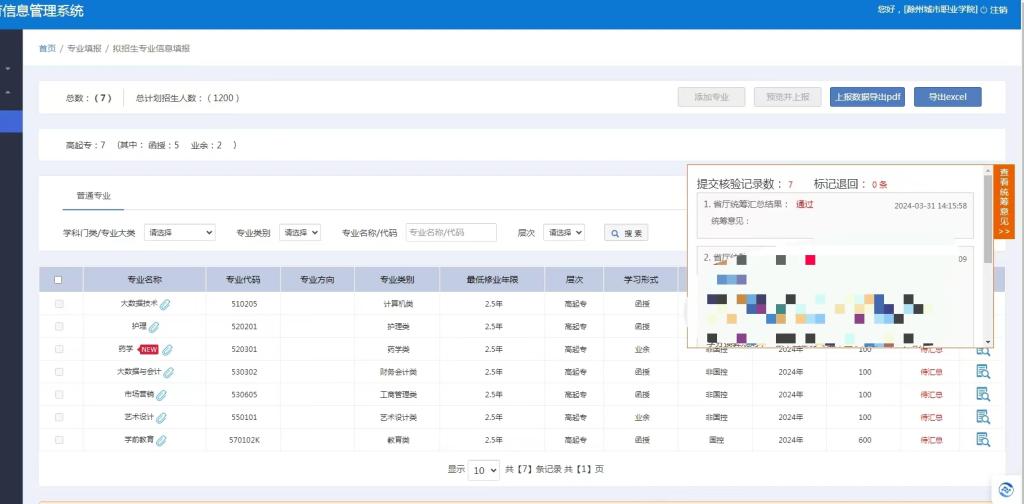This screenshot has height=504, width=1024.
Task: Check the checkbox for 大数据技术 row
Action: 58,303
